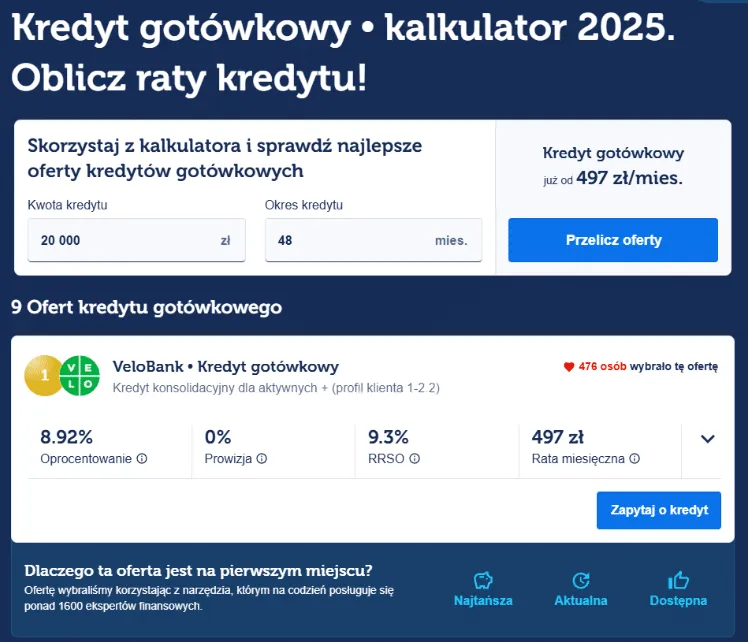Click the gold number 1 ranking badge
748x642 pixels.
coord(45,375)
